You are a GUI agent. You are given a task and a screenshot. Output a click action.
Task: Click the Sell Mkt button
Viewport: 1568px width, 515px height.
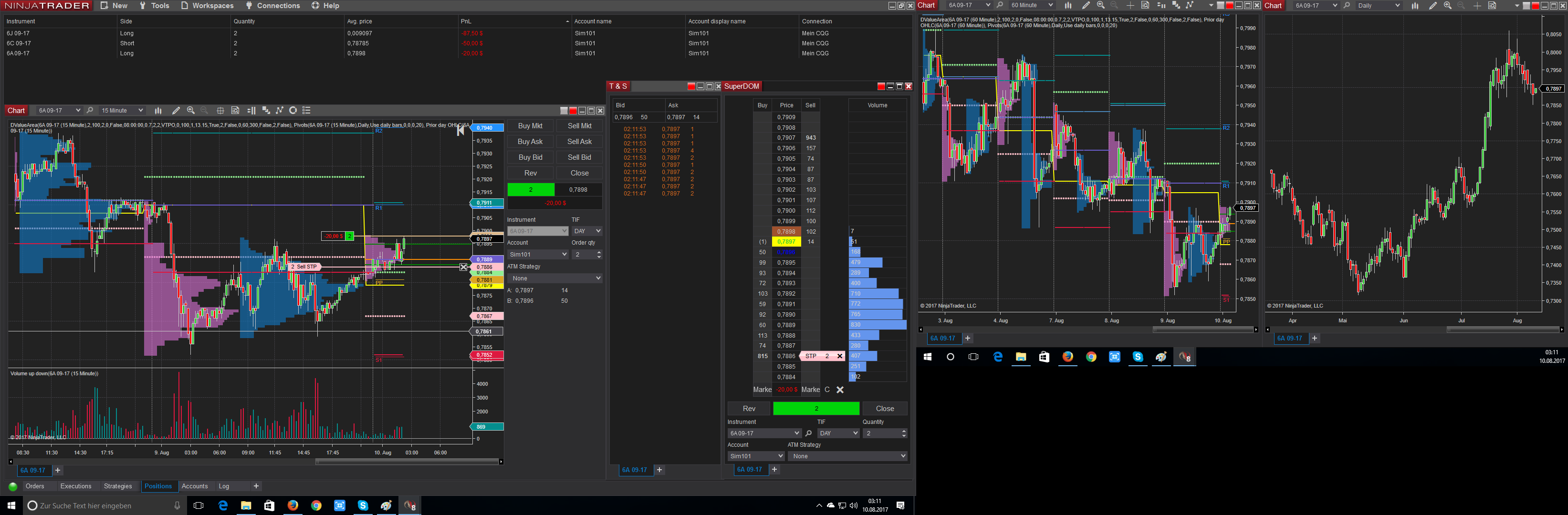click(x=579, y=126)
